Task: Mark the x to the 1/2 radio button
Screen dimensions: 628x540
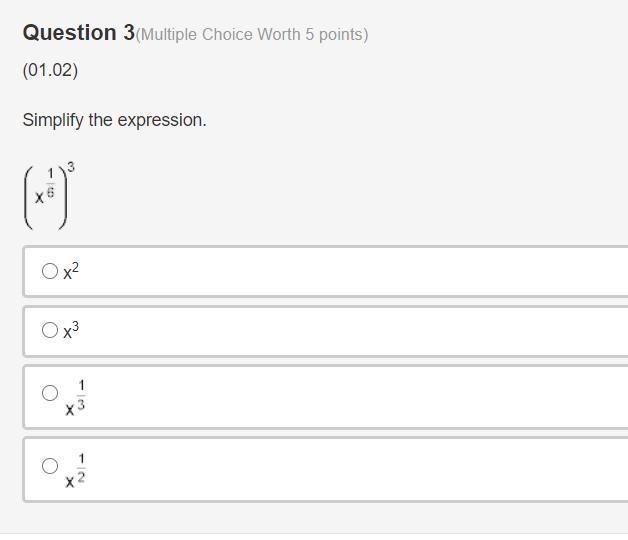Action: [x=50, y=465]
